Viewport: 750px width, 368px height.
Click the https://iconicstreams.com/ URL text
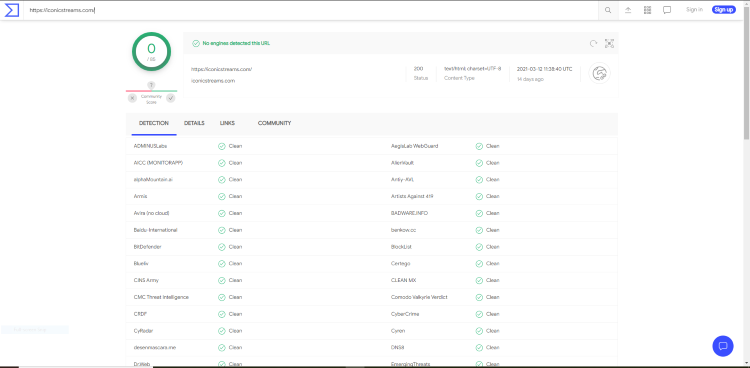tap(221, 69)
